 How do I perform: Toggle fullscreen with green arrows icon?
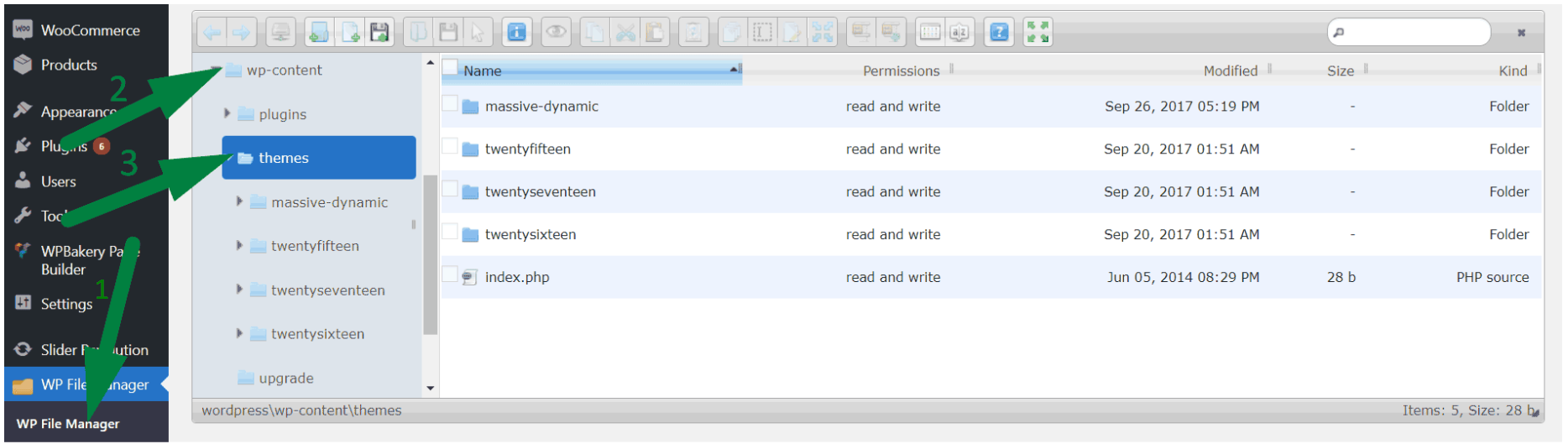point(1037,33)
